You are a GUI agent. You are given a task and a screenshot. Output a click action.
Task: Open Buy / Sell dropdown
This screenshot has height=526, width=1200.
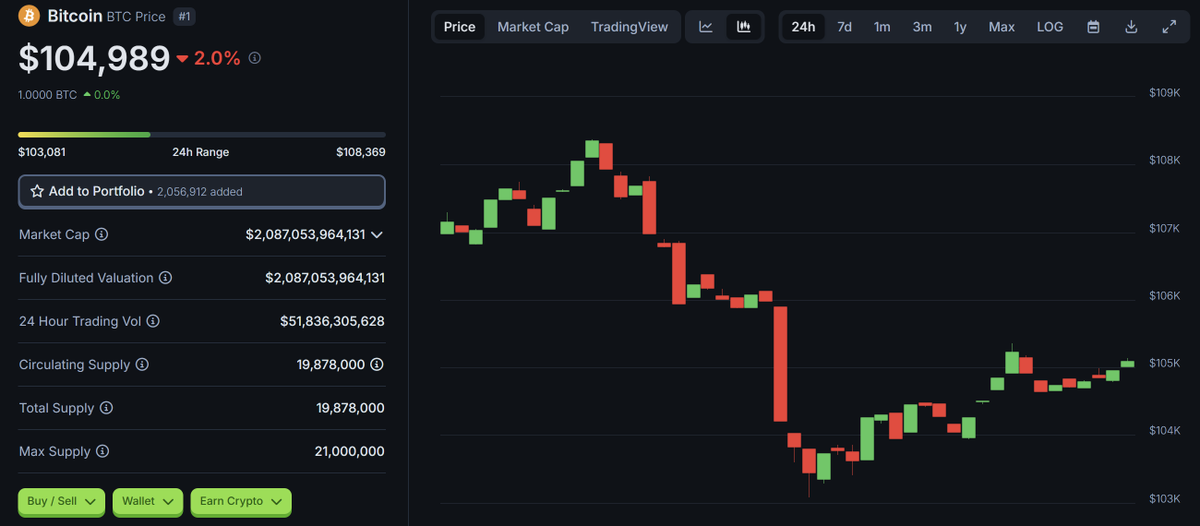pyautogui.click(x=62, y=501)
